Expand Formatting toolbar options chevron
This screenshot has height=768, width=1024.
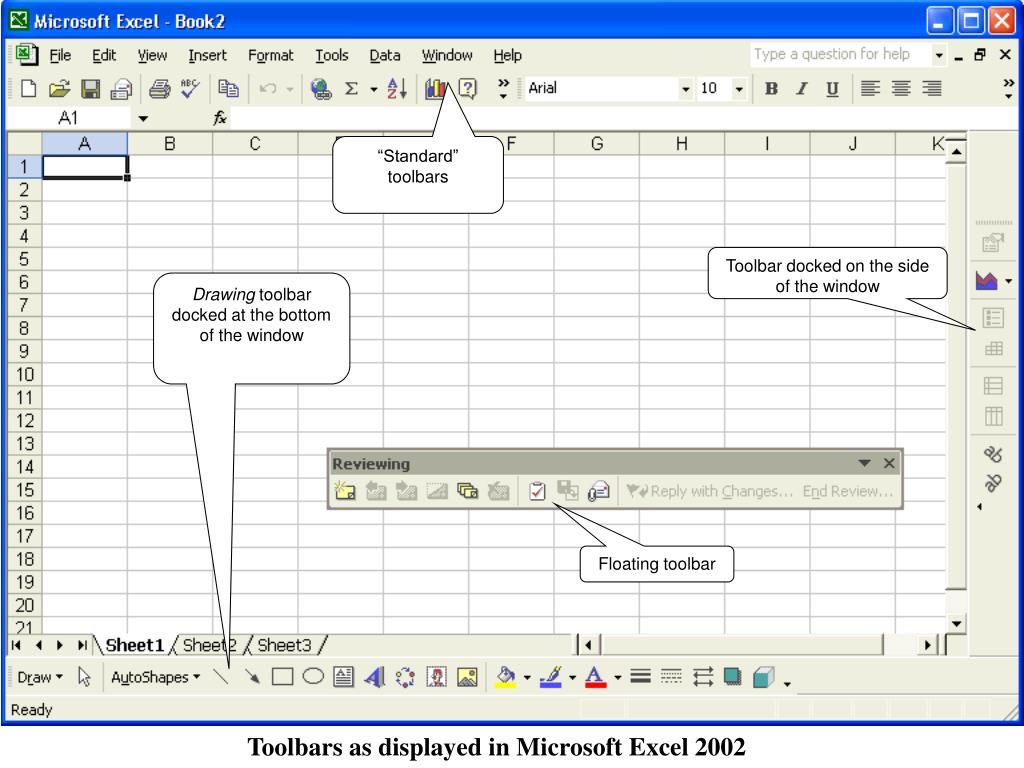click(1008, 88)
